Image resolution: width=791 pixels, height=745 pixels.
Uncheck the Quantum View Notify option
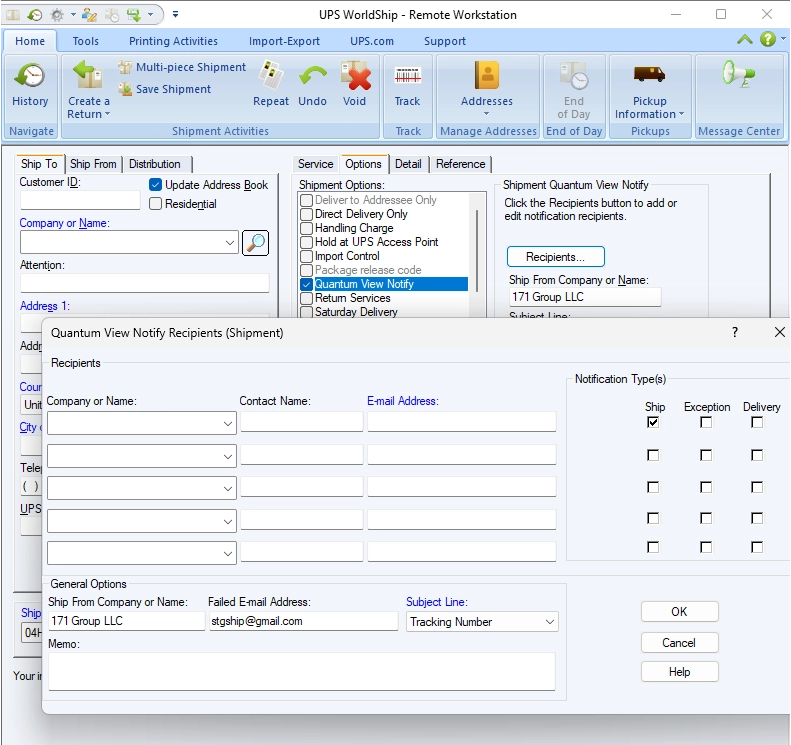[x=306, y=284]
